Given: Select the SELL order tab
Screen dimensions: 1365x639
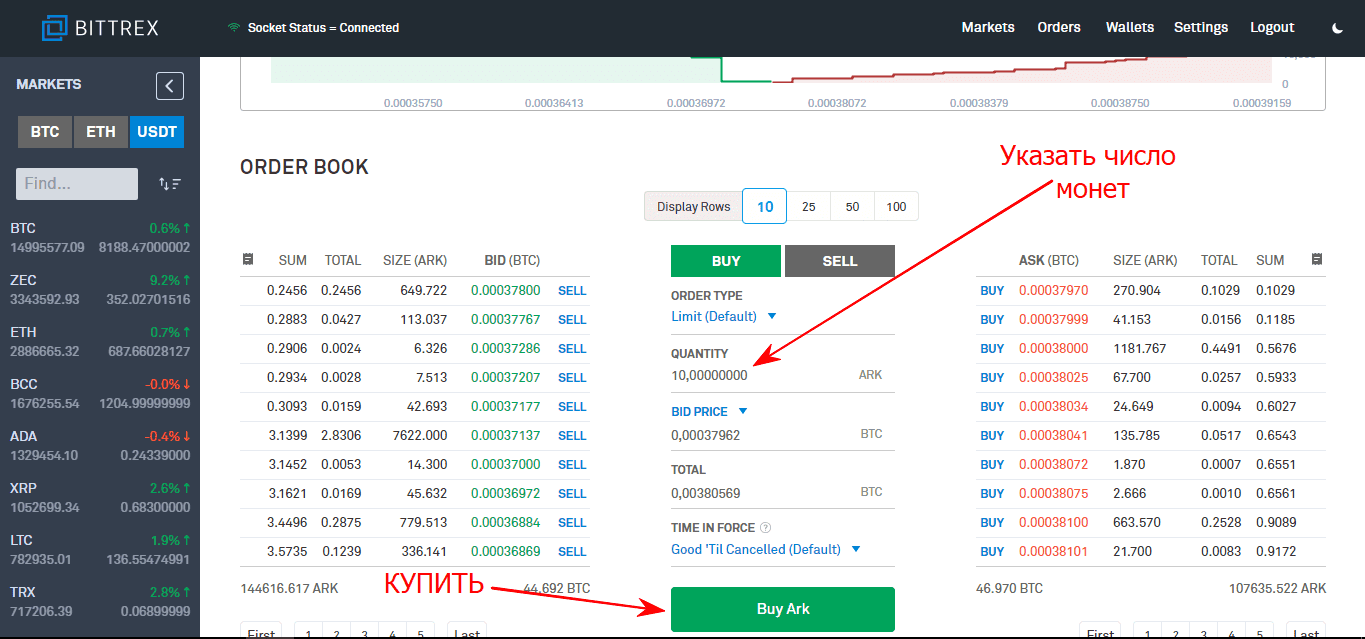Looking at the screenshot, I should [840, 261].
